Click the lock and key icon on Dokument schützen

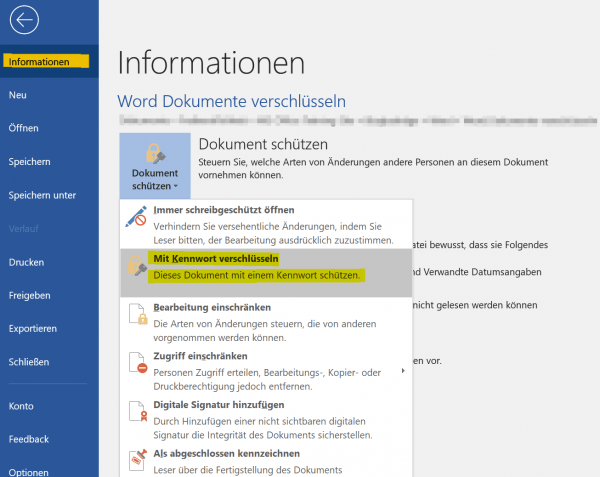(x=155, y=153)
